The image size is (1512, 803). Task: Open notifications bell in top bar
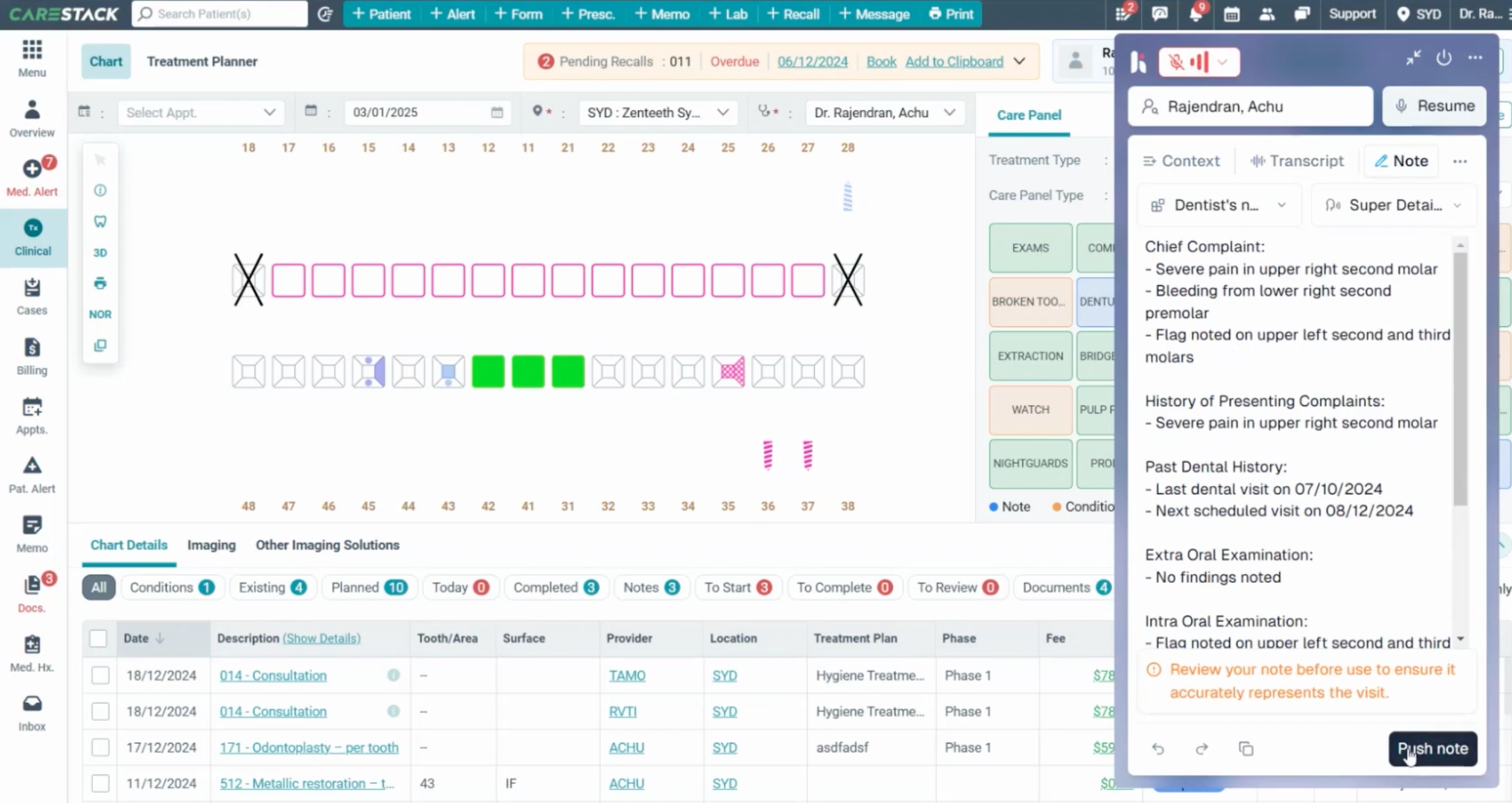[x=1196, y=14]
